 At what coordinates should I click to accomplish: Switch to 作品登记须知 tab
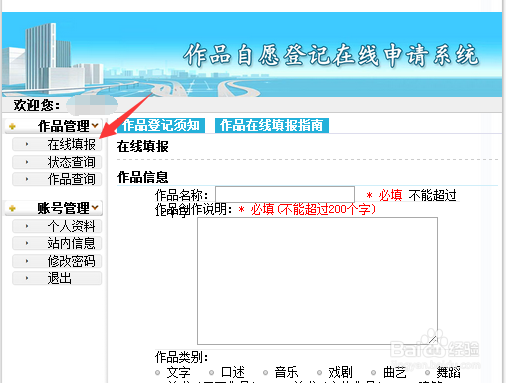point(161,126)
